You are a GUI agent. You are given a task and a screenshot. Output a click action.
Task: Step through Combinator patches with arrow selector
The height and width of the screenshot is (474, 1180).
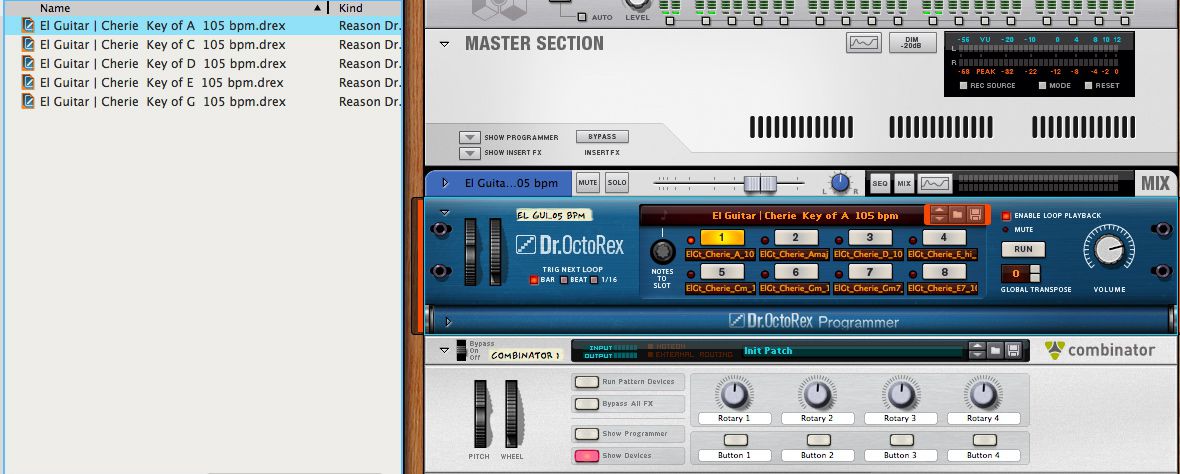click(x=977, y=350)
